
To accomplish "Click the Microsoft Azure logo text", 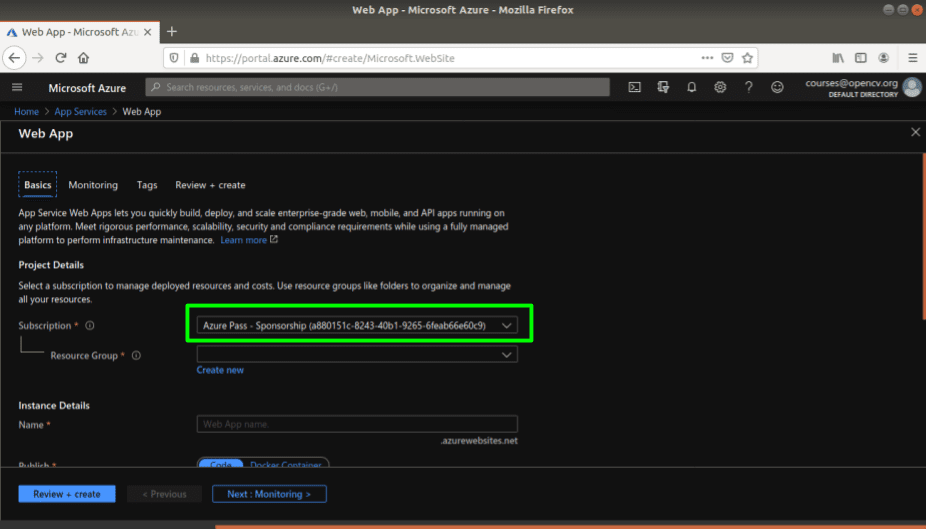I will [x=87, y=88].
